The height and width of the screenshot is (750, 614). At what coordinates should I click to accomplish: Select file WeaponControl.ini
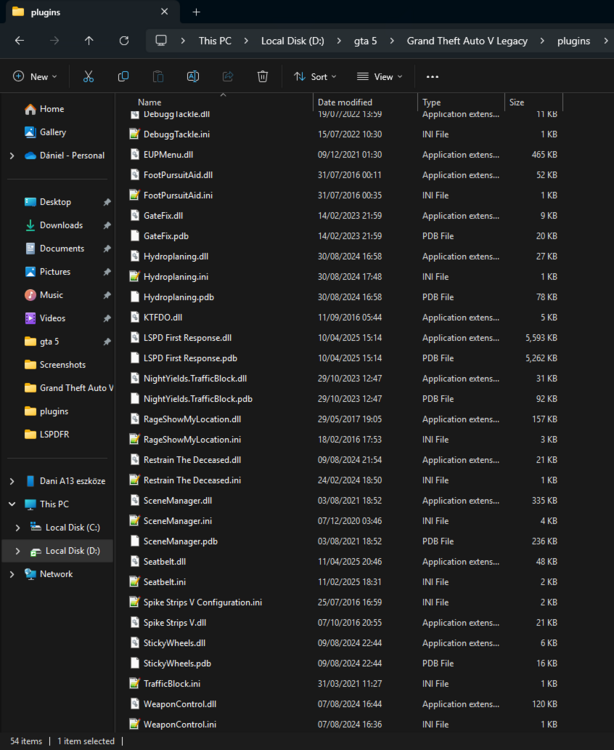[180, 724]
